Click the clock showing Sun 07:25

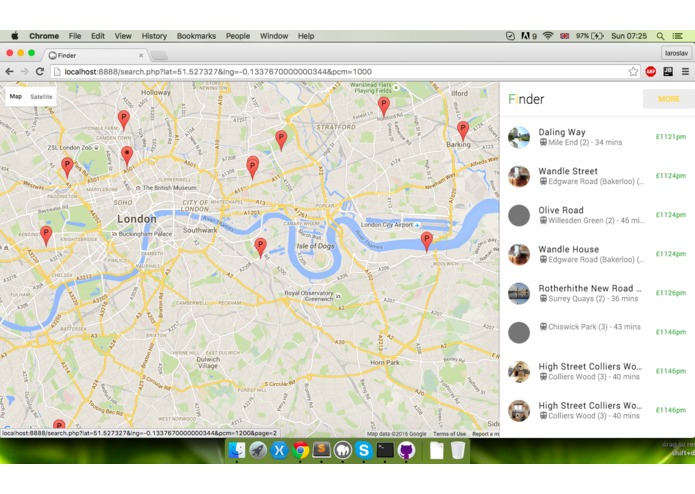(629, 36)
